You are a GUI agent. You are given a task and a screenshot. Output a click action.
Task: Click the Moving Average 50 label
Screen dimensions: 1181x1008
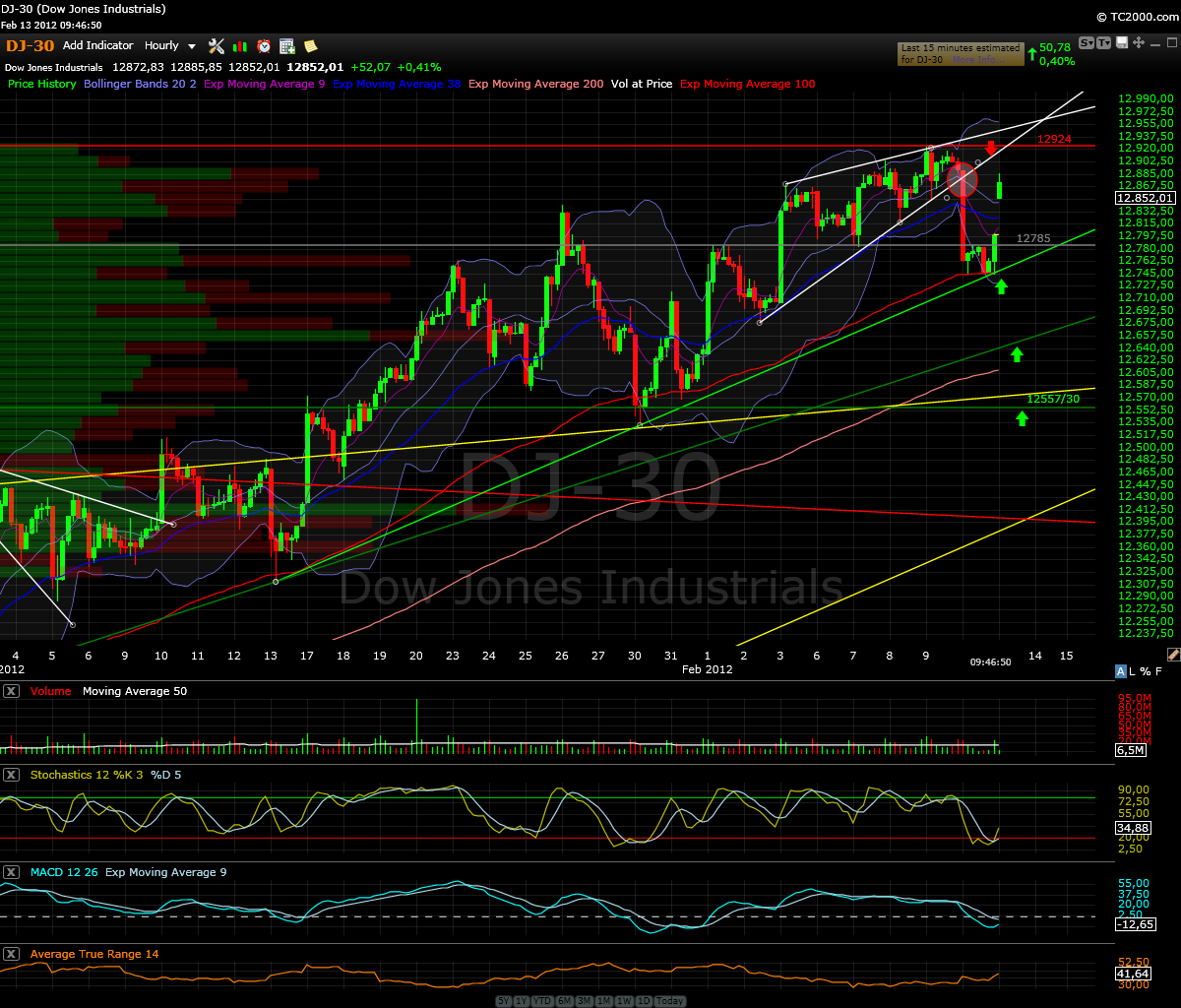(135, 691)
